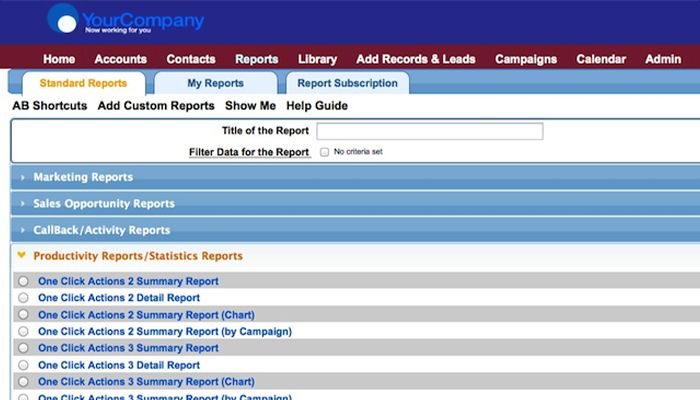This screenshot has height=400, width=700.
Task: Select One Click Actions 2 Summary Report radio
Action: click(24, 282)
